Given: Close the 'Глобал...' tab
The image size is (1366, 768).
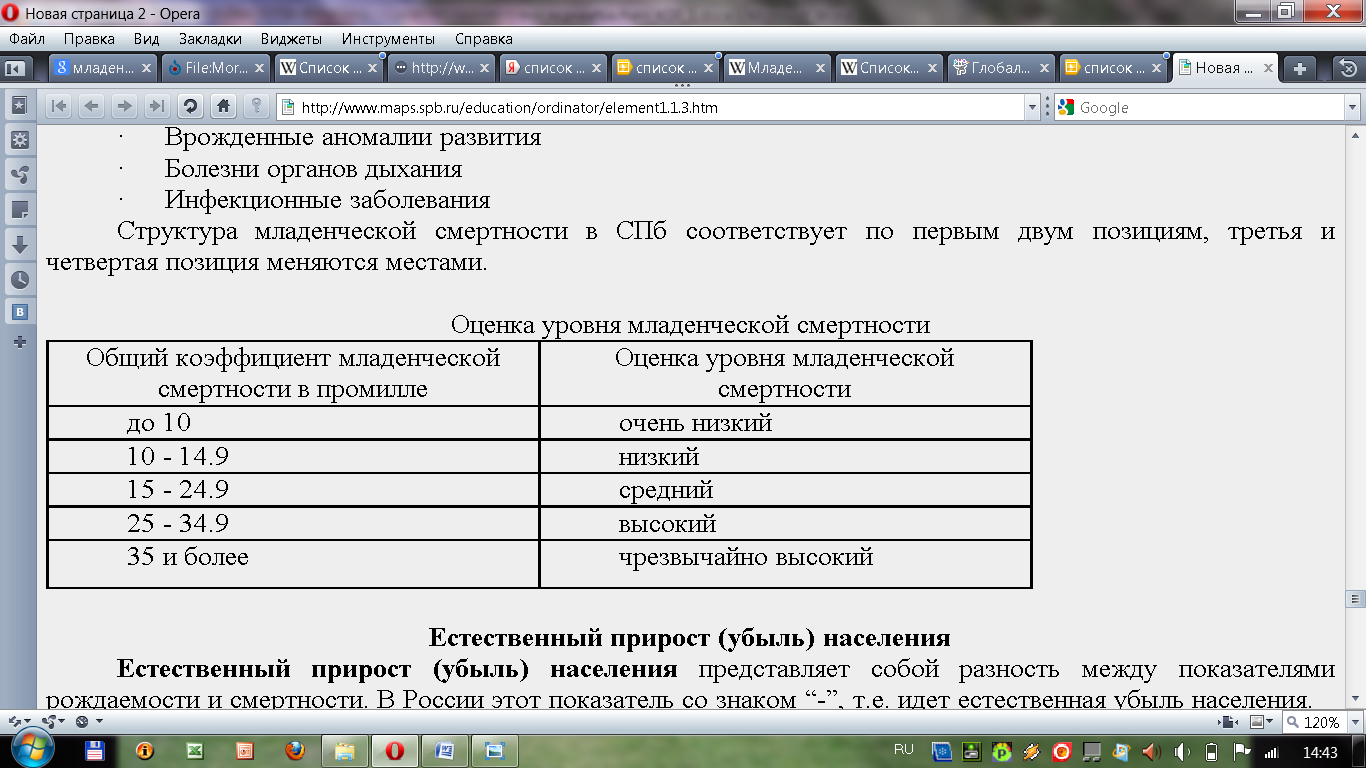Looking at the screenshot, I should 1043,68.
